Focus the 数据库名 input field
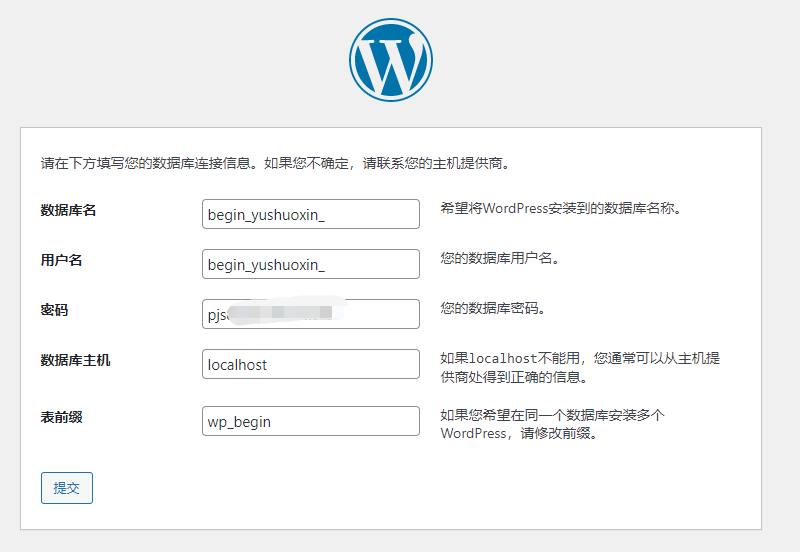 tap(310, 214)
